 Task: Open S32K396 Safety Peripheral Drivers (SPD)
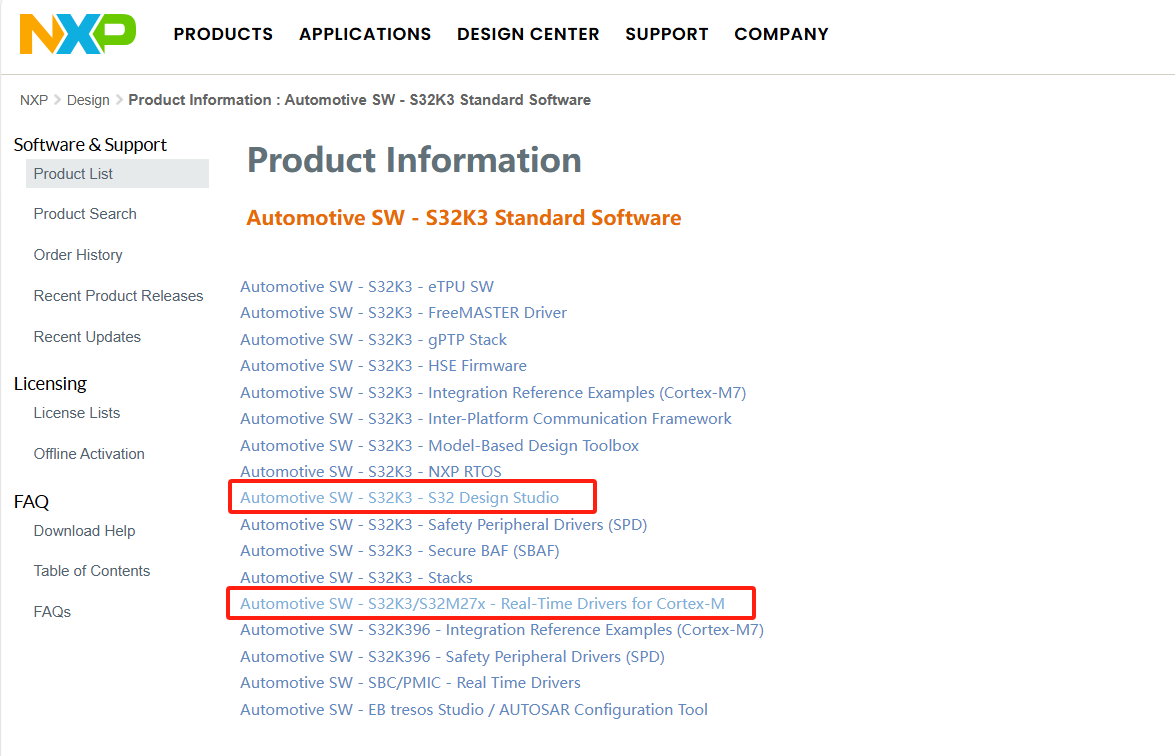453,657
